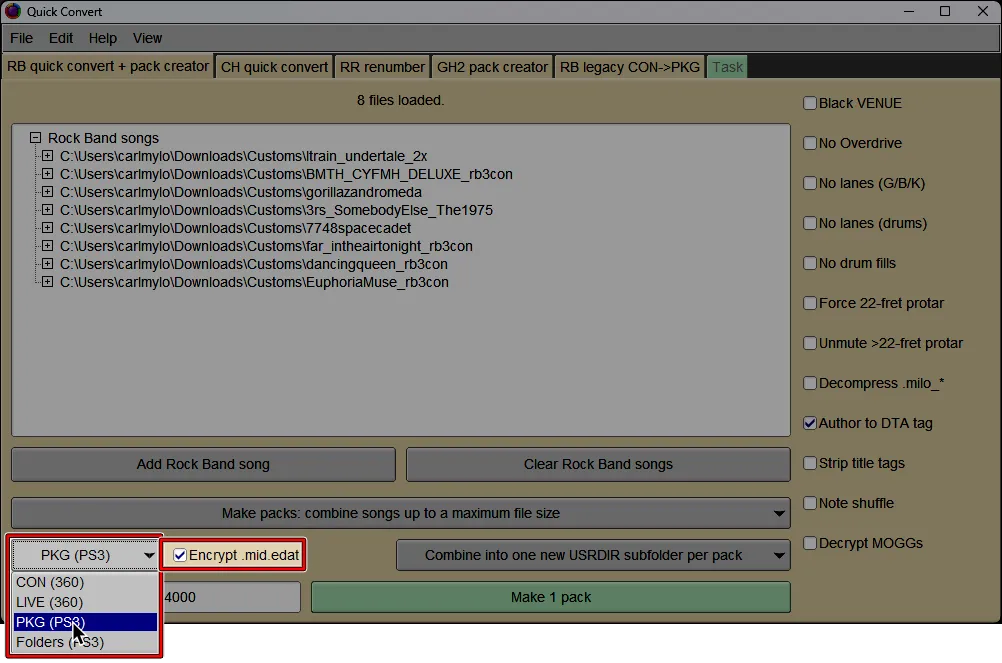
Task: Open the Make packs mode dropdown
Action: point(401,513)
